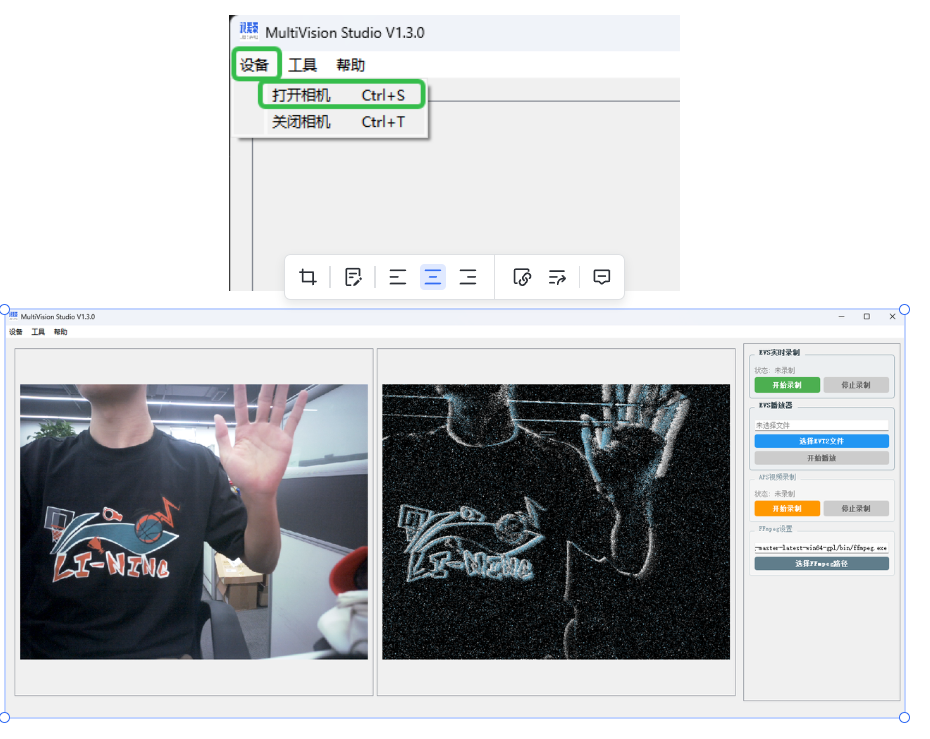The height and width of the screenshot is (739, 930).
Task: Click the orange 开始录制 button
Action: coord(787,508)
